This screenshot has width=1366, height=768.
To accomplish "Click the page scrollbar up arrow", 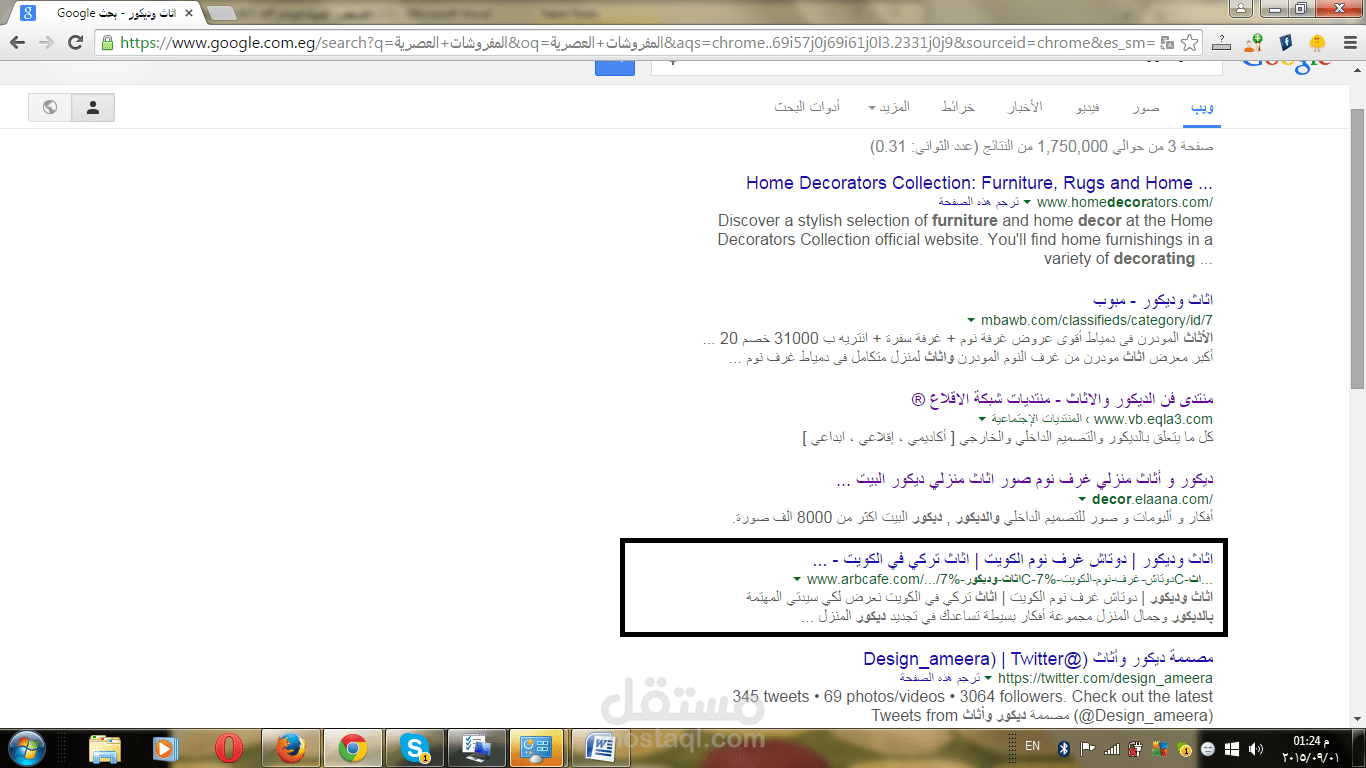I will coord(1357,68).
